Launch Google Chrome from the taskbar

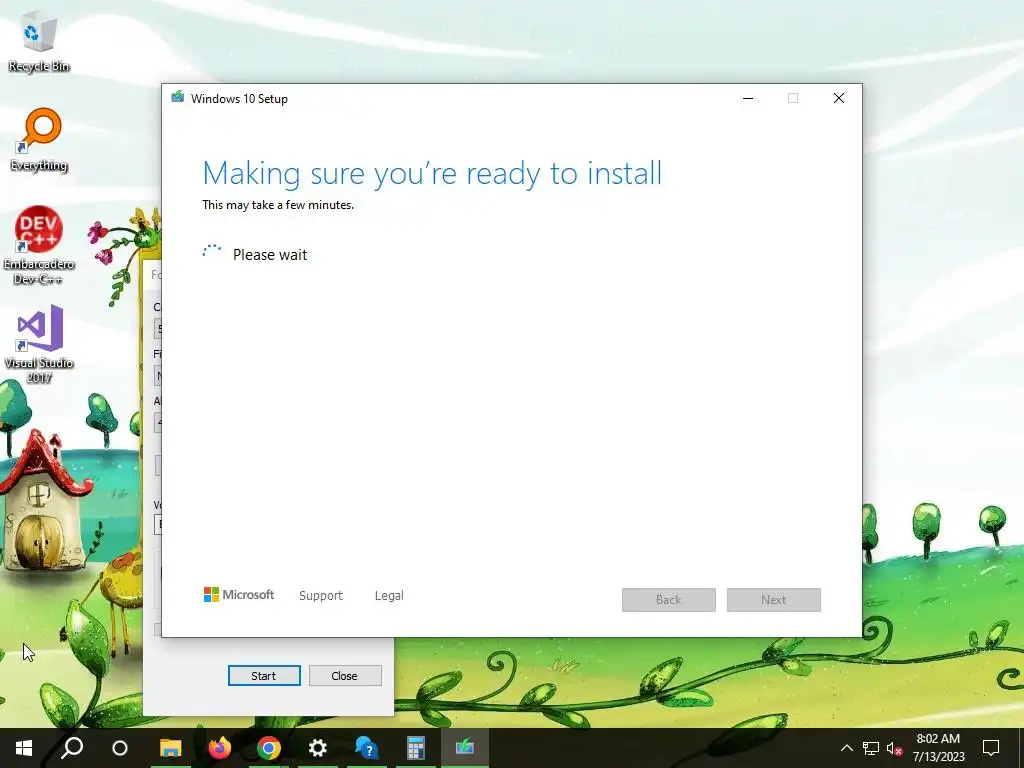(268, 748)
